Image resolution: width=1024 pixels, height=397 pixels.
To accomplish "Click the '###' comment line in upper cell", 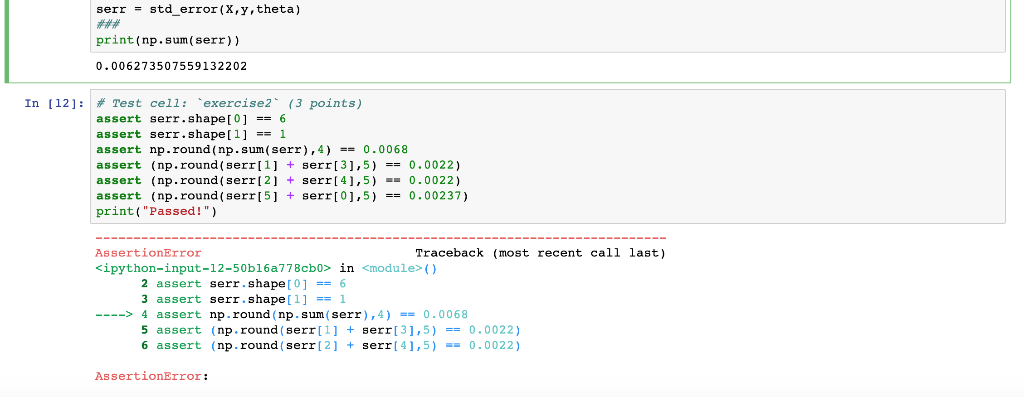I will pos(107,25).
